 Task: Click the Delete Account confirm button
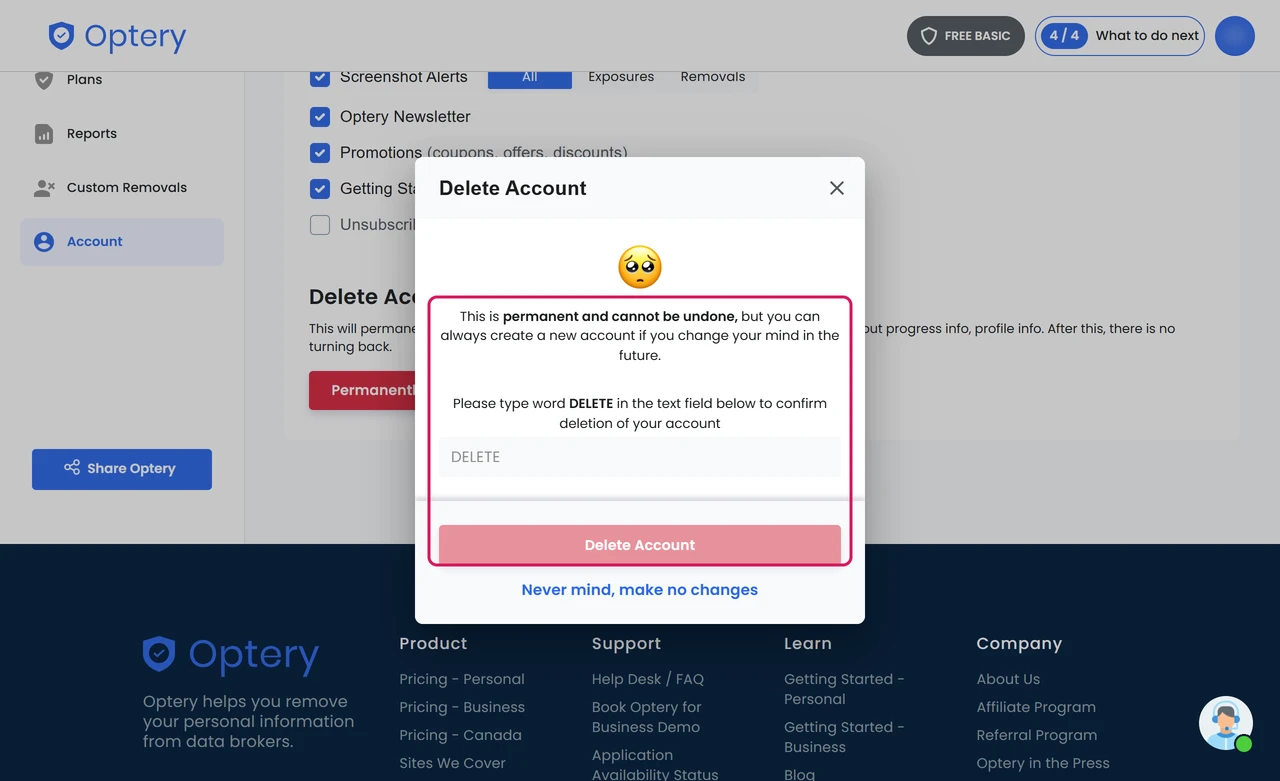point(640,545)
